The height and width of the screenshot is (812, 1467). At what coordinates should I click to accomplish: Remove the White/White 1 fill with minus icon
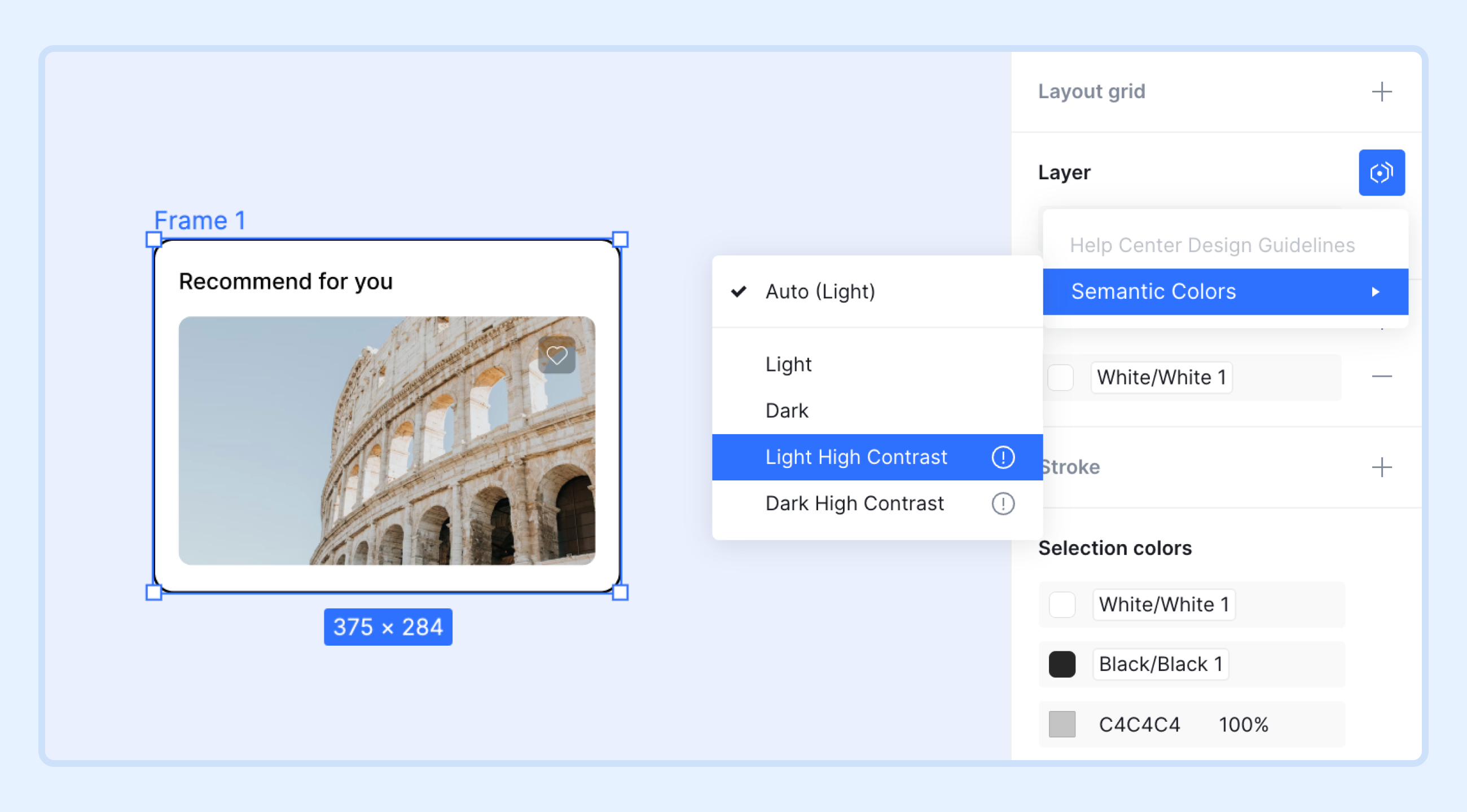(x=1381, y=377)
